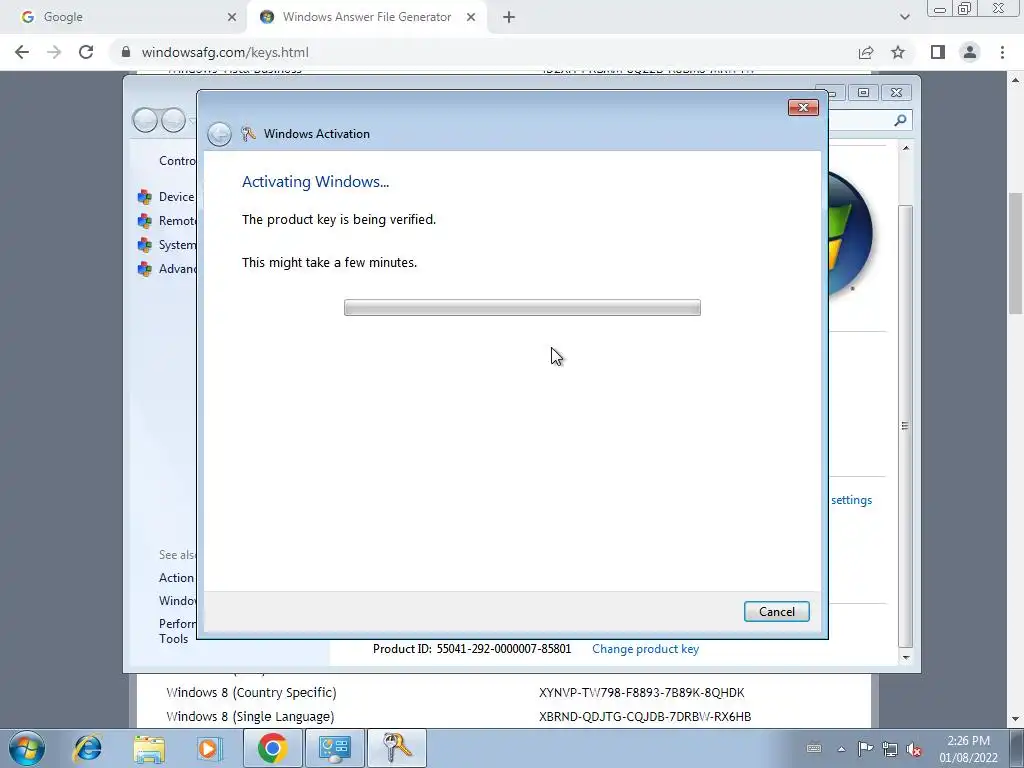
Task: Click the browser page vertical scrollbar thumb
Action: (1016, 253)
